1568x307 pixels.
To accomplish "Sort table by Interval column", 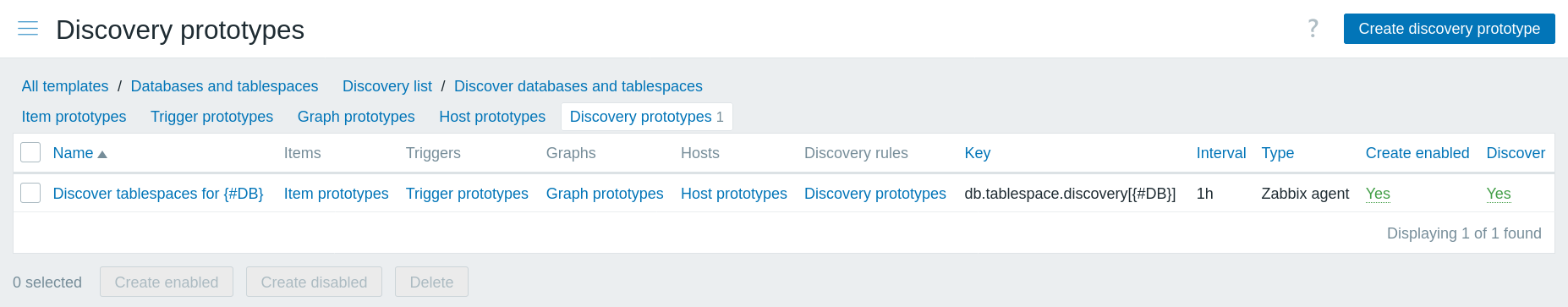I will [1220, 153].
